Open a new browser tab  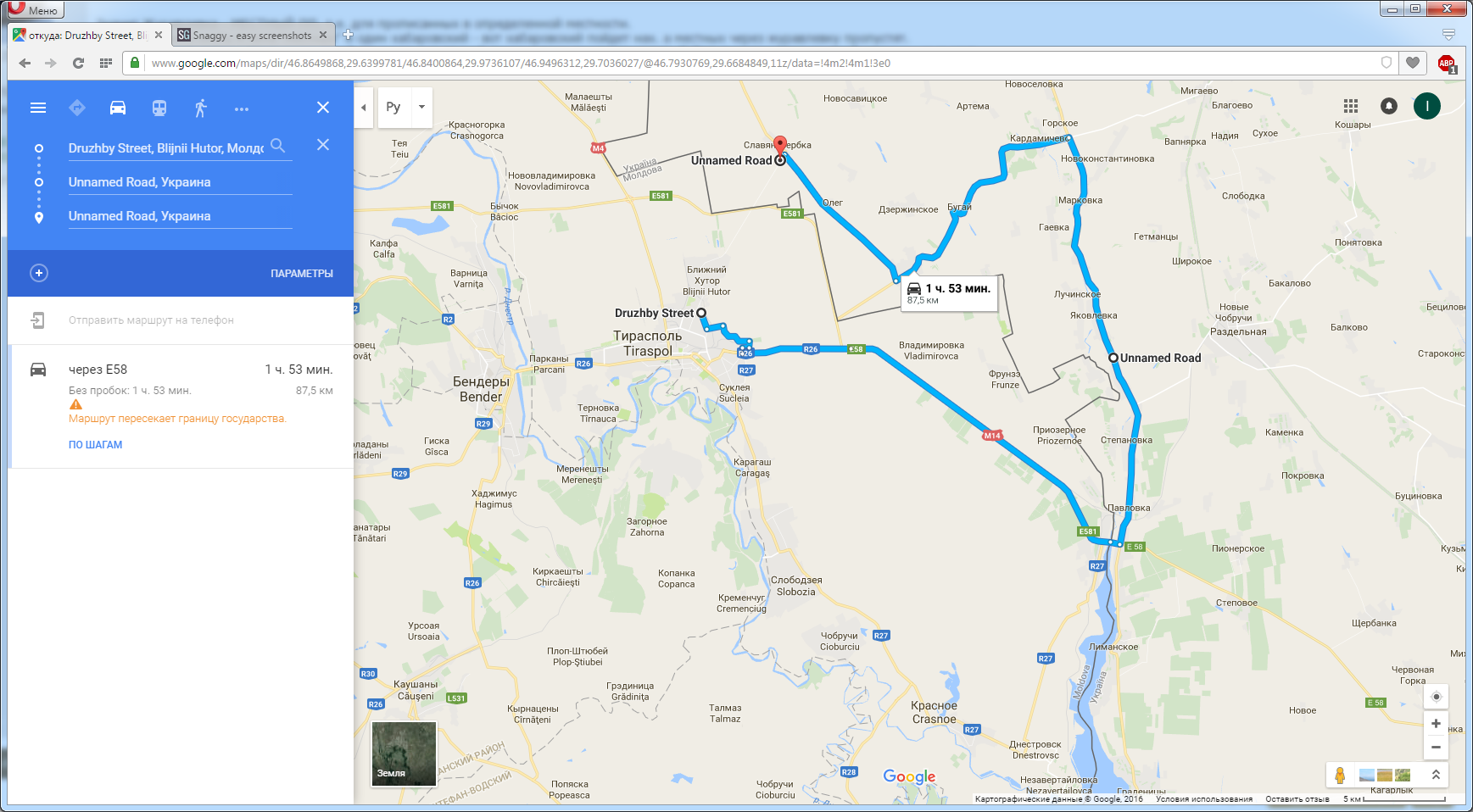(348, 35)
